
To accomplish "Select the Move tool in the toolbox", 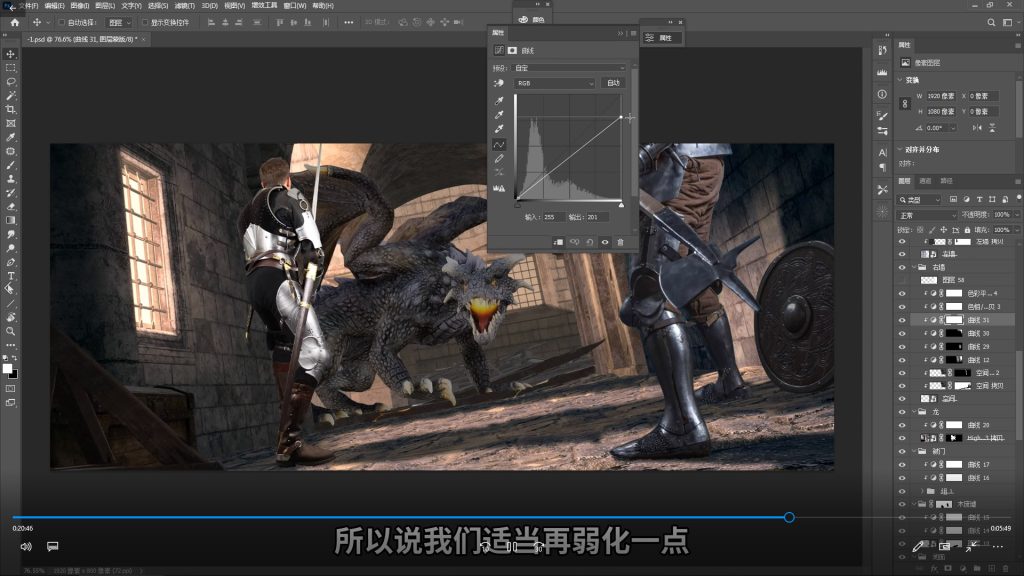I will click(x=11, y=54).
